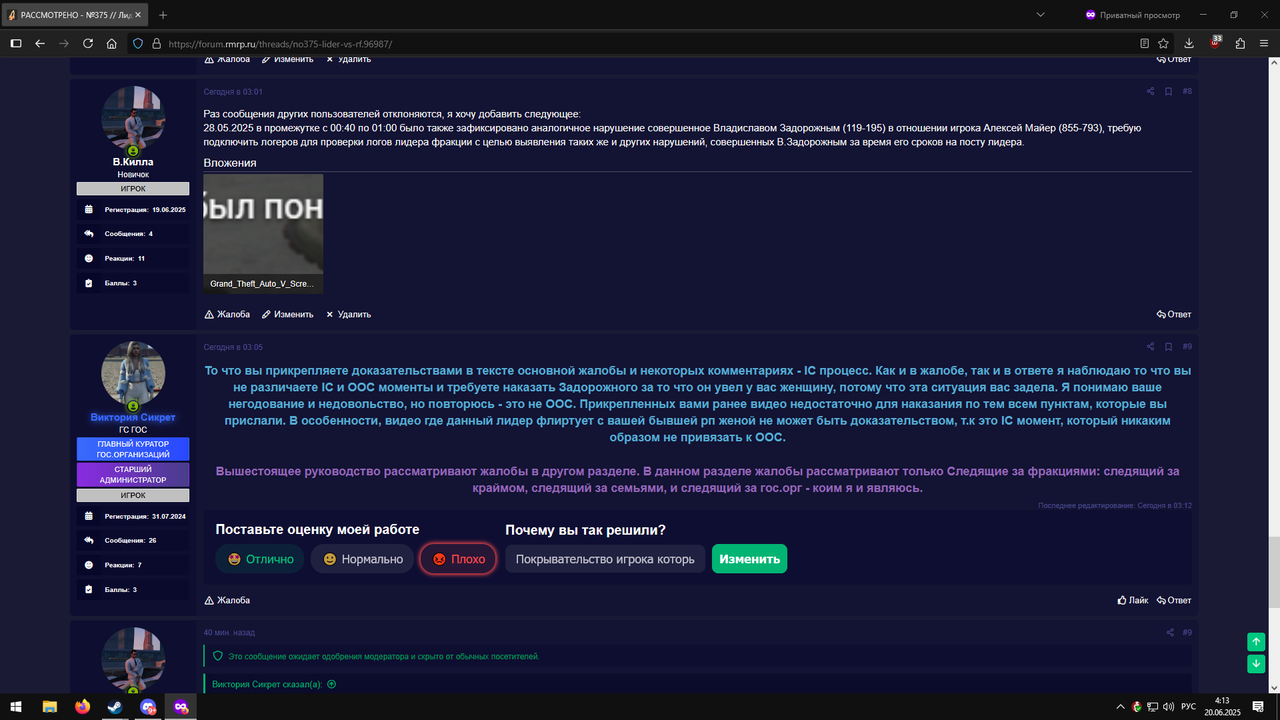Go to homepage using the home icon
This screenshot has width=1280, height=720.
tap(110, 43)
